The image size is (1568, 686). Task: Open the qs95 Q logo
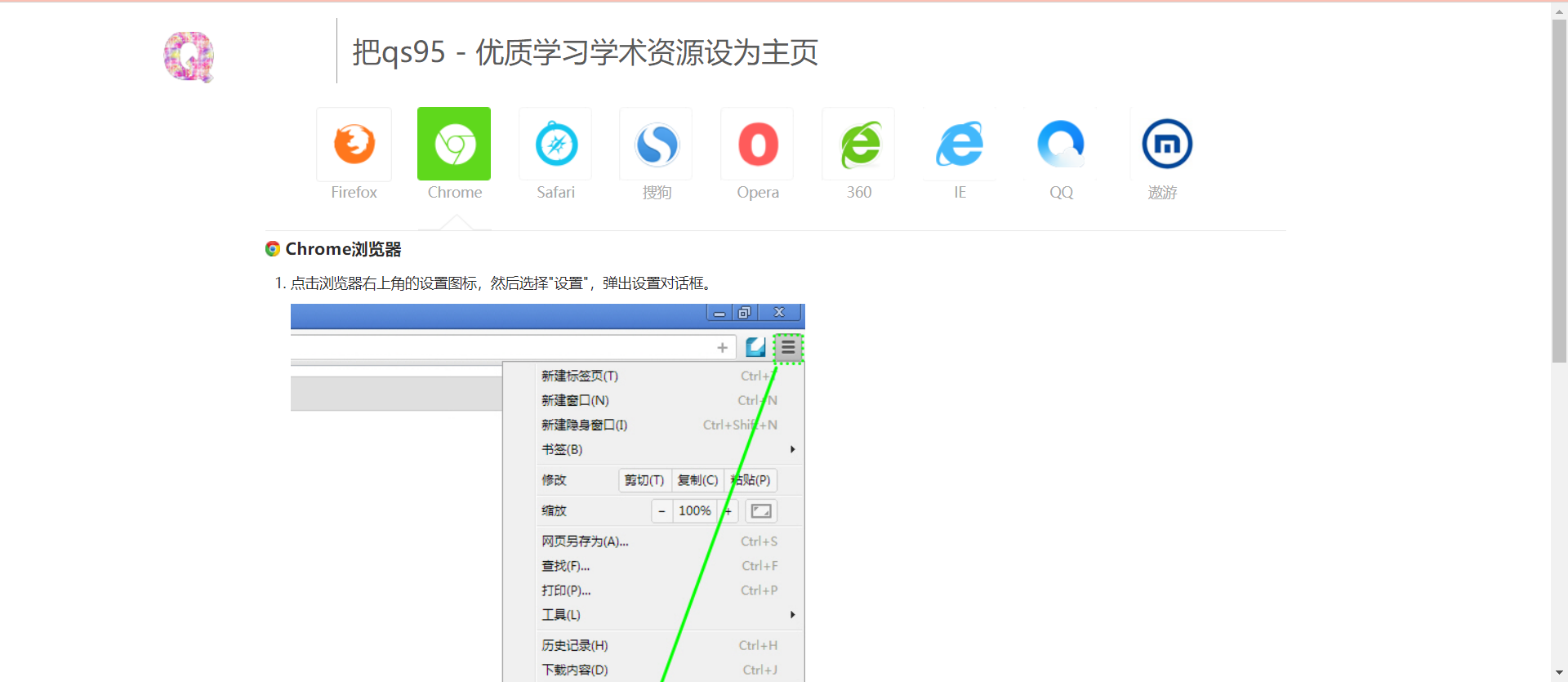click(189, 56)
